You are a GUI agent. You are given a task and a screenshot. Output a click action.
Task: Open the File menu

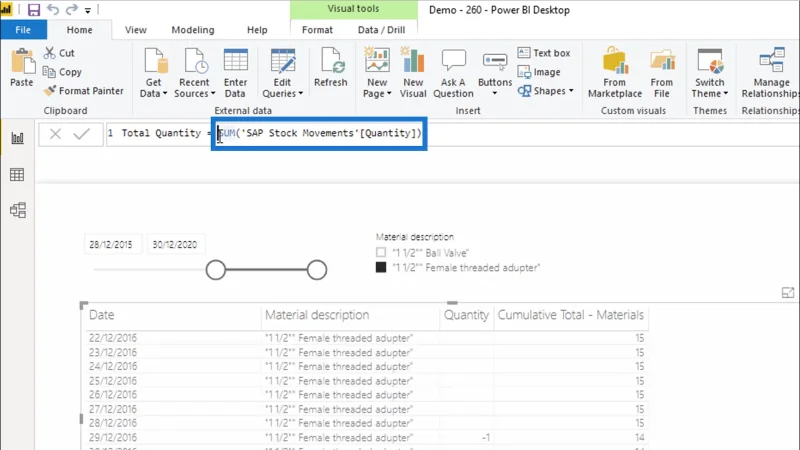[x=23, y=30]
